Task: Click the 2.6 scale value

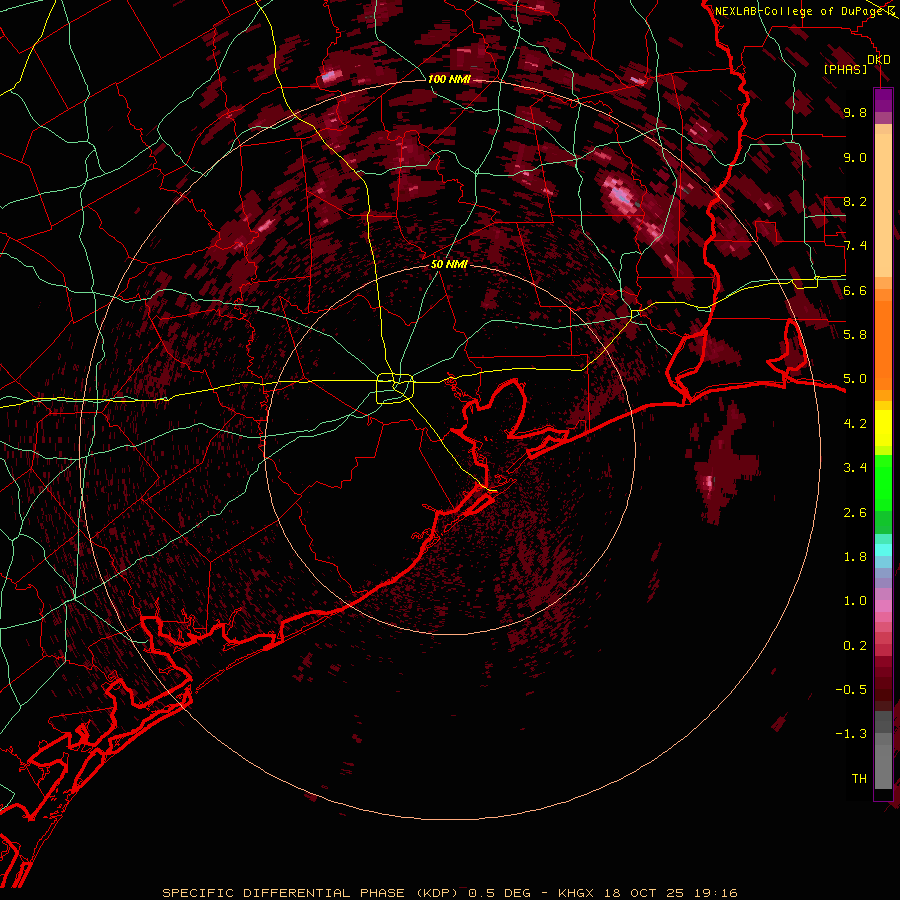Action: pos(855,513)
